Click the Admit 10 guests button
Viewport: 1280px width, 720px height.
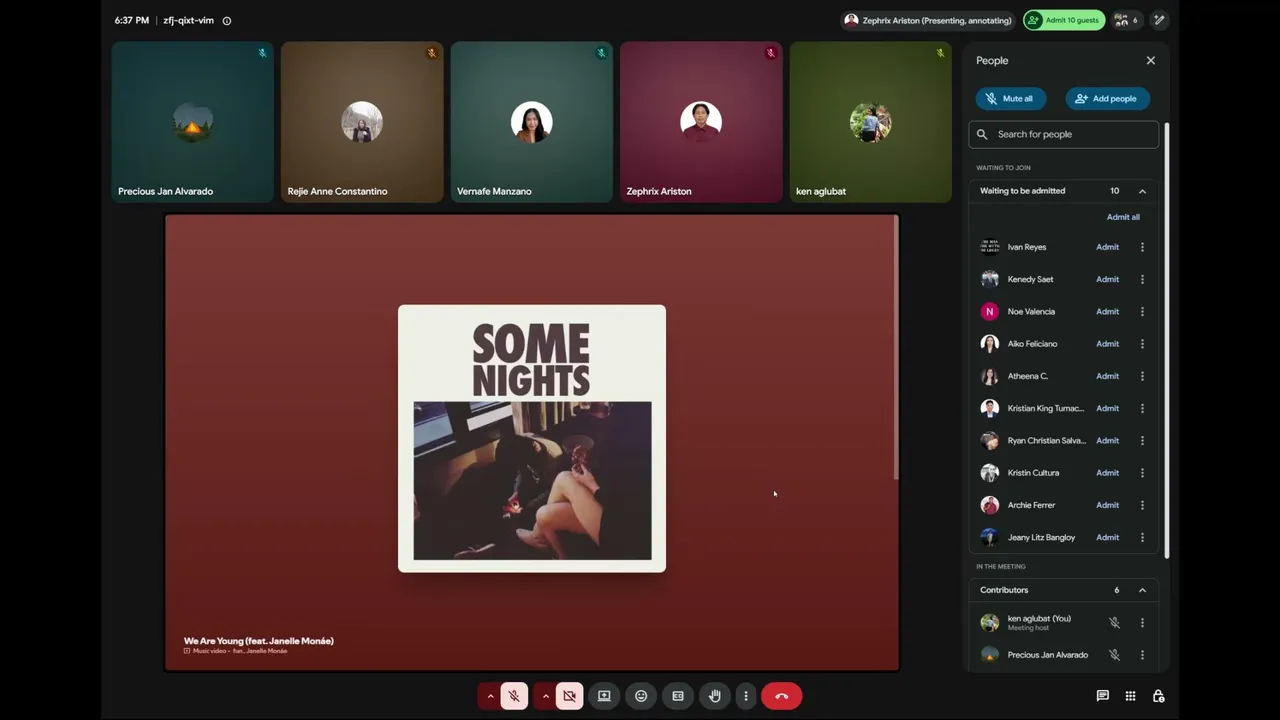pos(1064,20)
